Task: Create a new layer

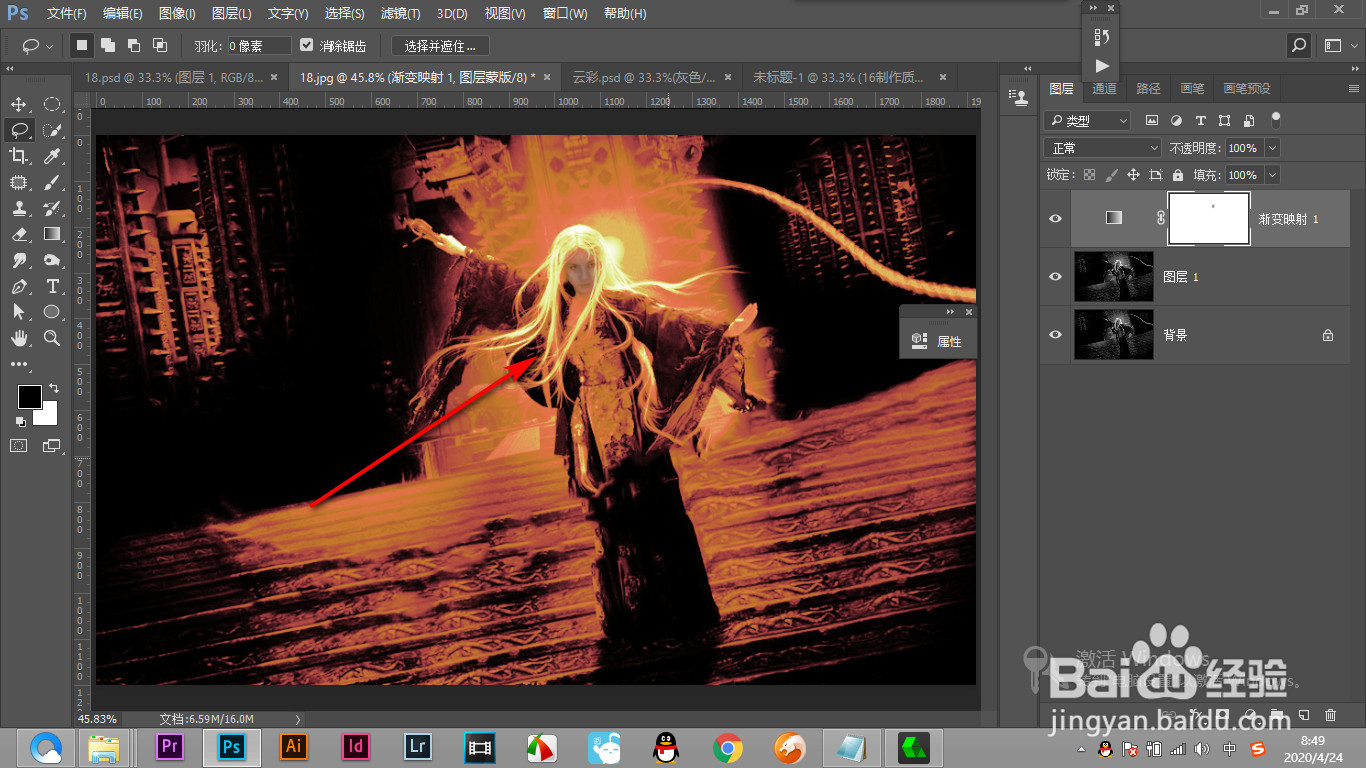Action: point(1304,715)
